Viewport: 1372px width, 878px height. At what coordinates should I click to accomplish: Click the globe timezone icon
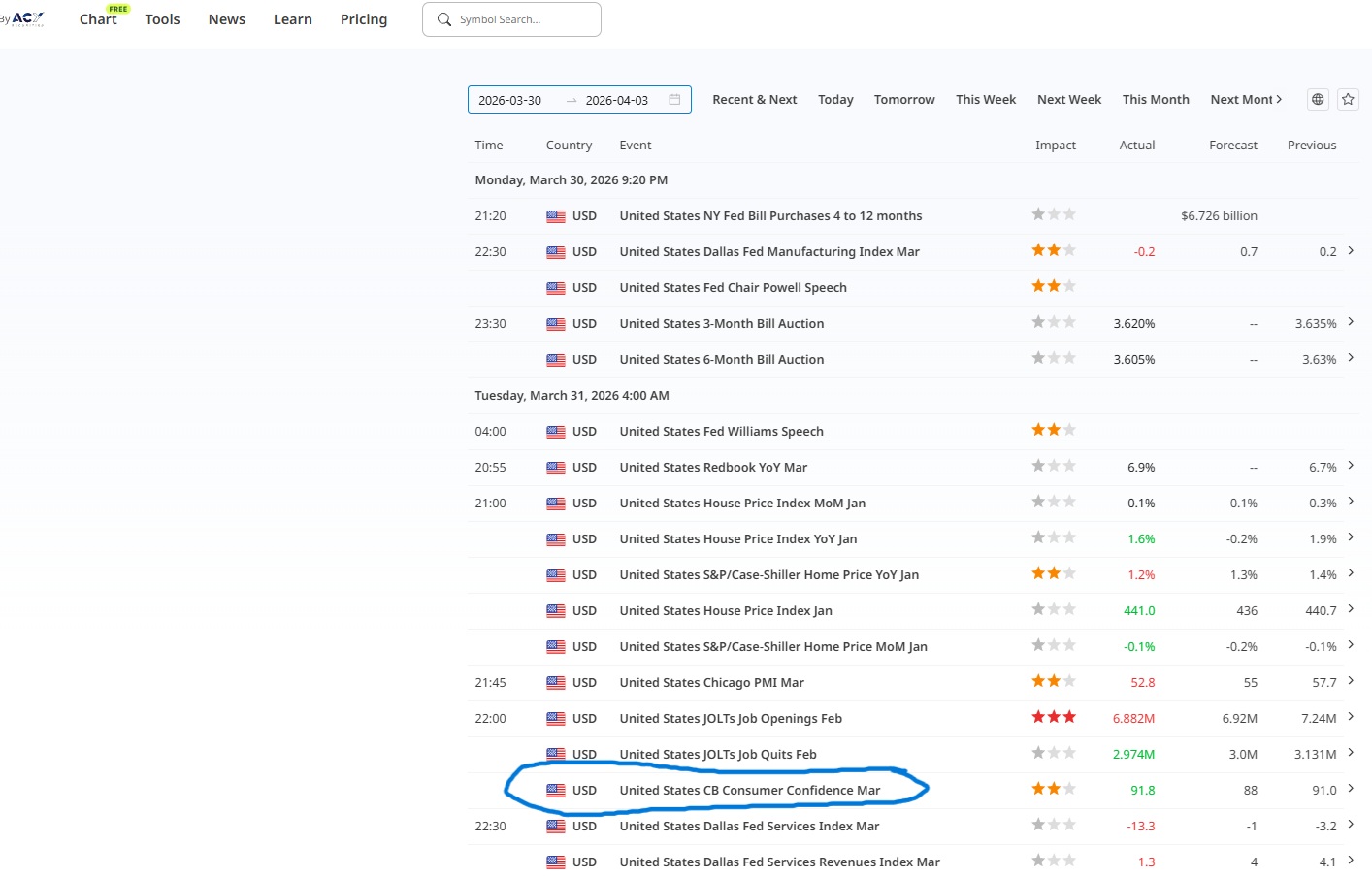[x=1317, y=99]
